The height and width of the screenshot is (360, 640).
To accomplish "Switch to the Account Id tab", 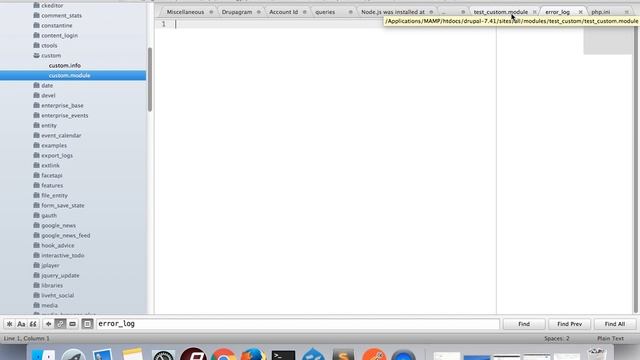I will [283, 12].
